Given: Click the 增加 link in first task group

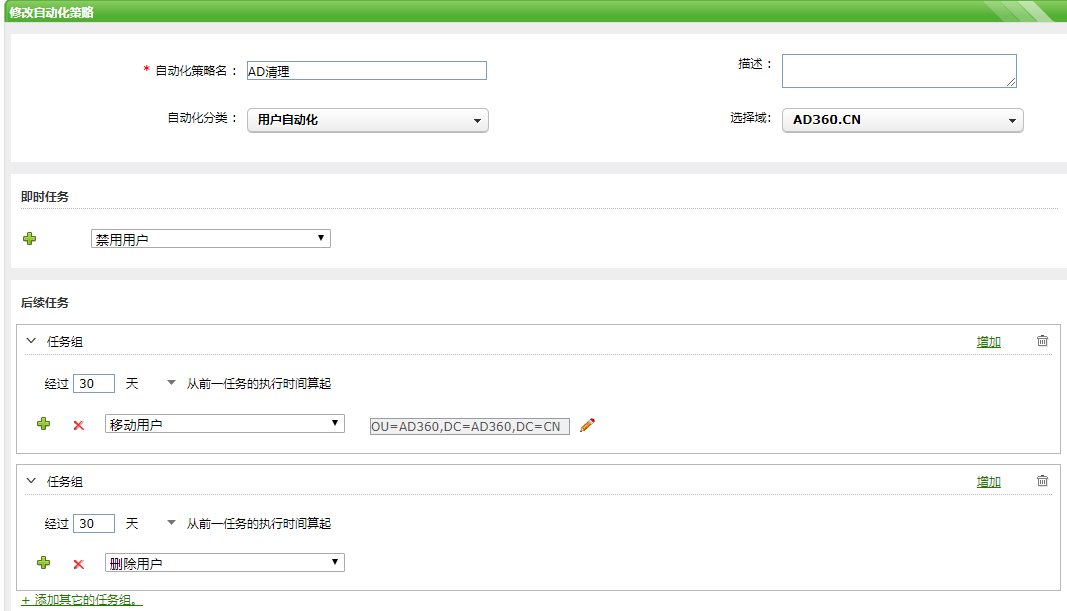Looking at the screenshot, I should tap(988, 340).
